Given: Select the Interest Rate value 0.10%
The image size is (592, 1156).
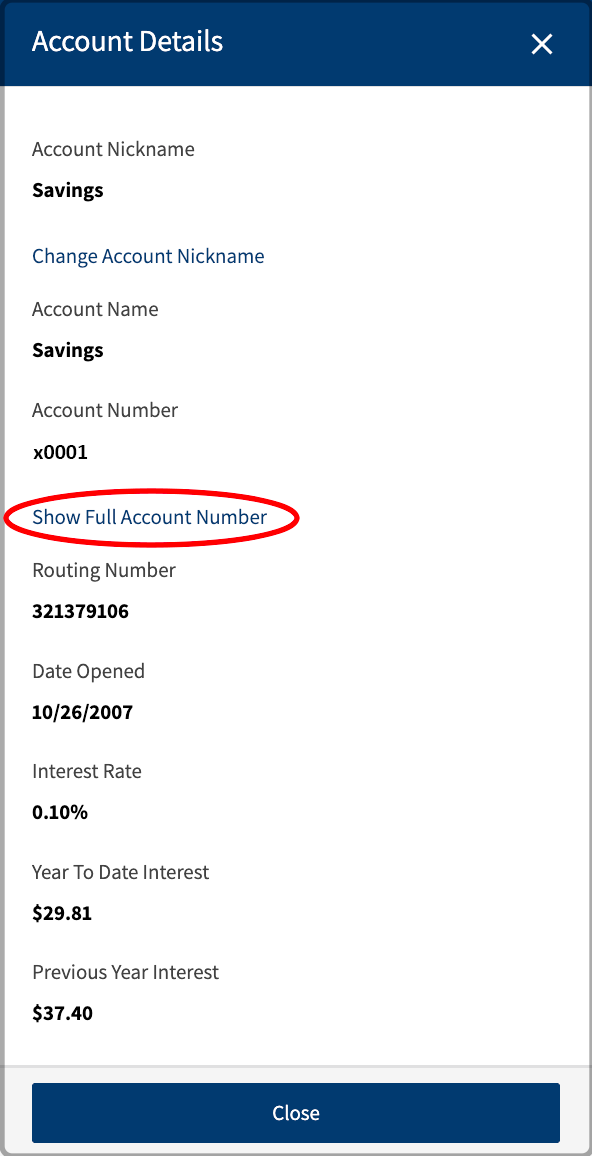Looking at the screenshot, I should pyautogui.click(x=60, y=812).
